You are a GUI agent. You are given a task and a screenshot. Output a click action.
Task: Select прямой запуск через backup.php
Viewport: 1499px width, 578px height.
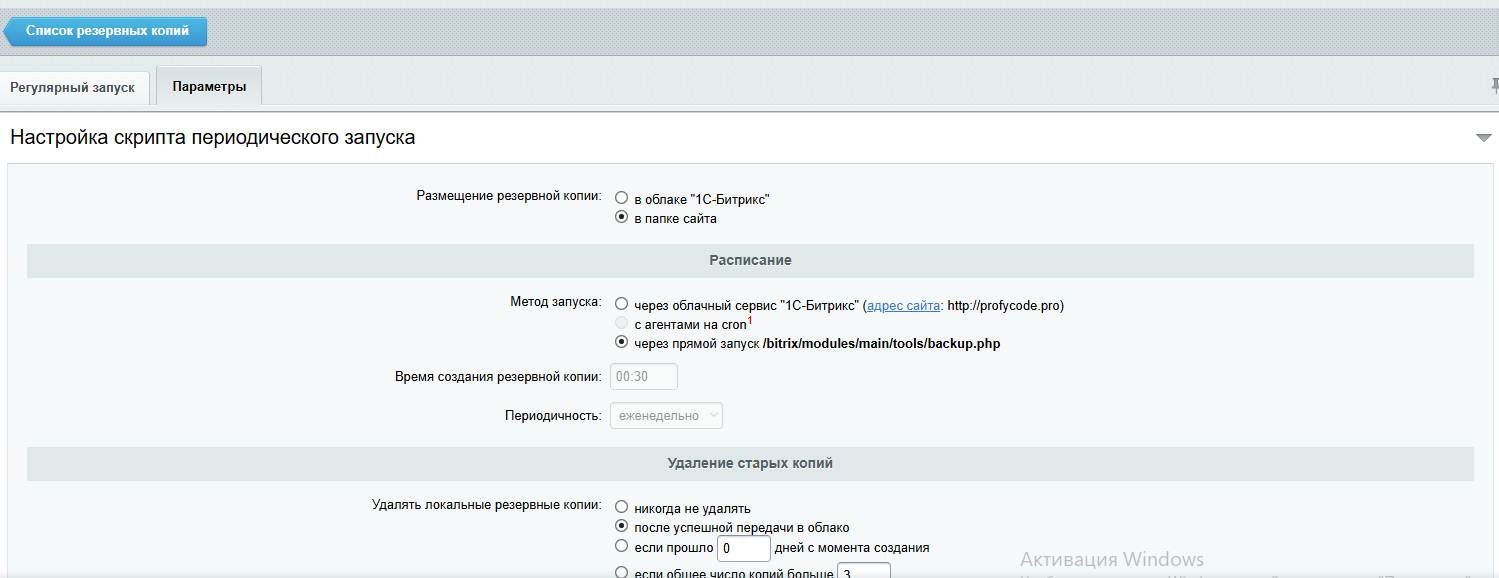pyautogui.click(x=621, y=344)
